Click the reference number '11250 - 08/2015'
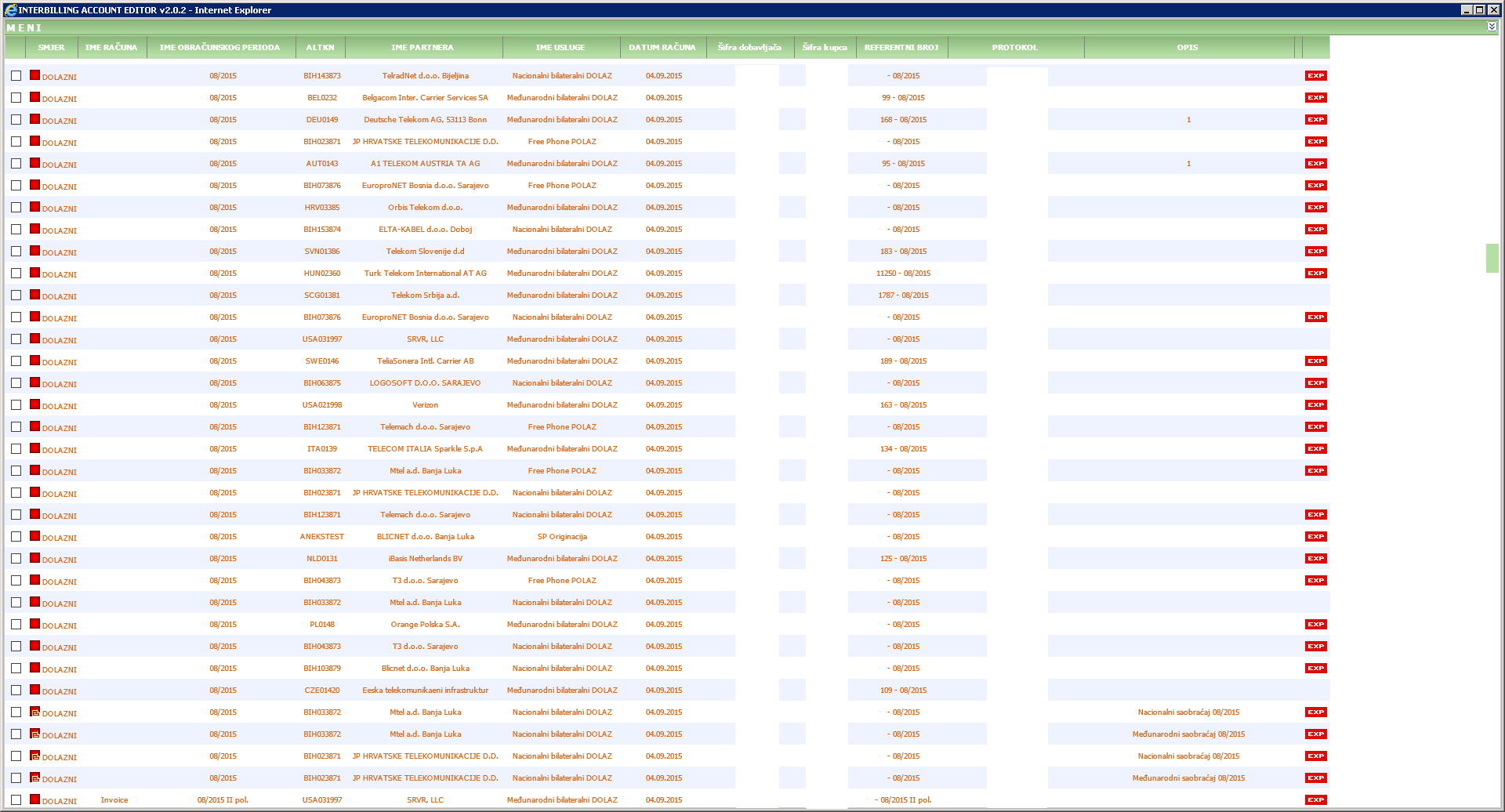The image size is (1505, 812). 903,274
